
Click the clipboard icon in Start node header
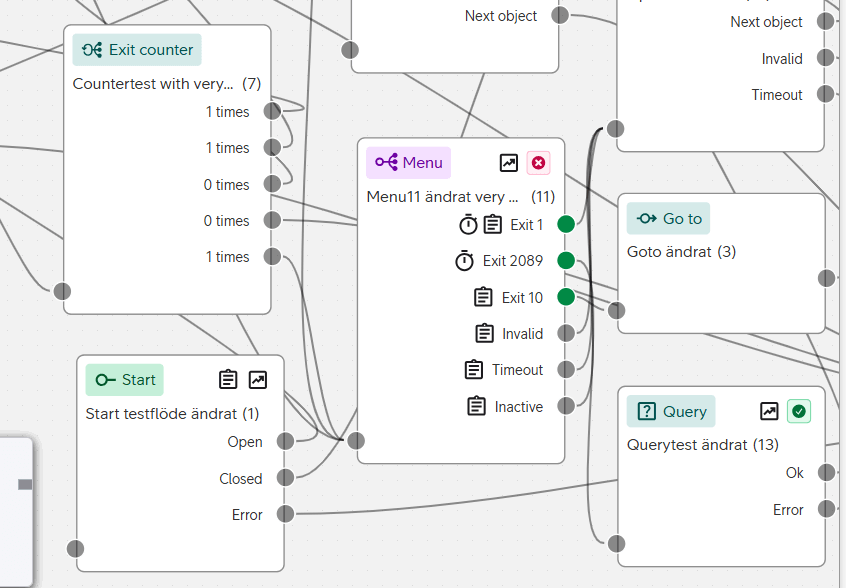pyautogui.click(x=228, y=380)
